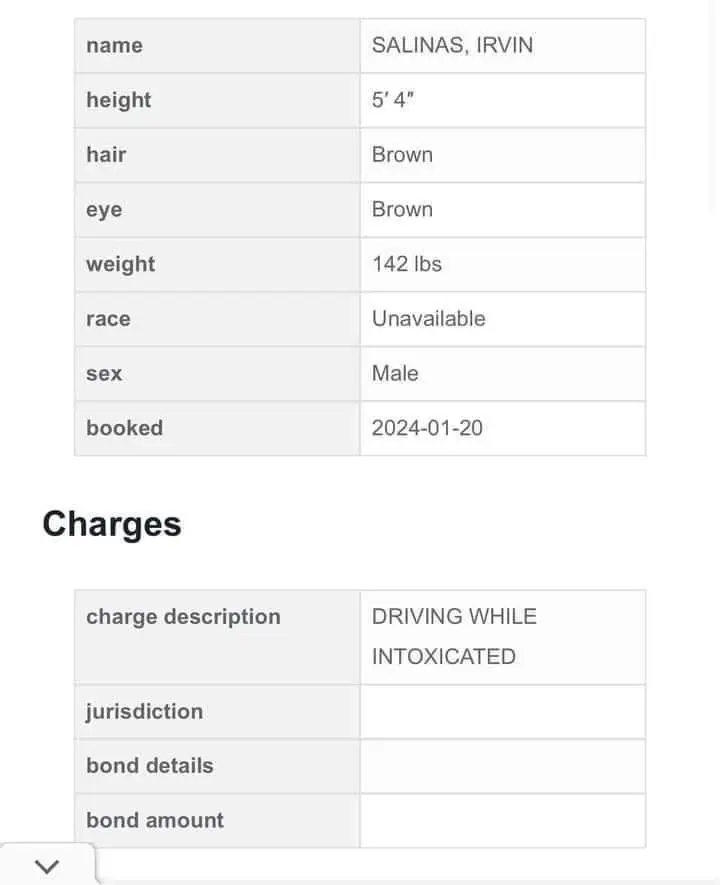720x885 pixels.
Task: Select the sex value Male
Action: point(395,374)
